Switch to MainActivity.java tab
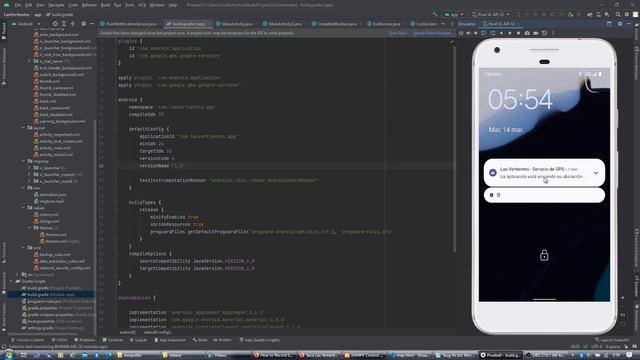 [x=237, y=24]
